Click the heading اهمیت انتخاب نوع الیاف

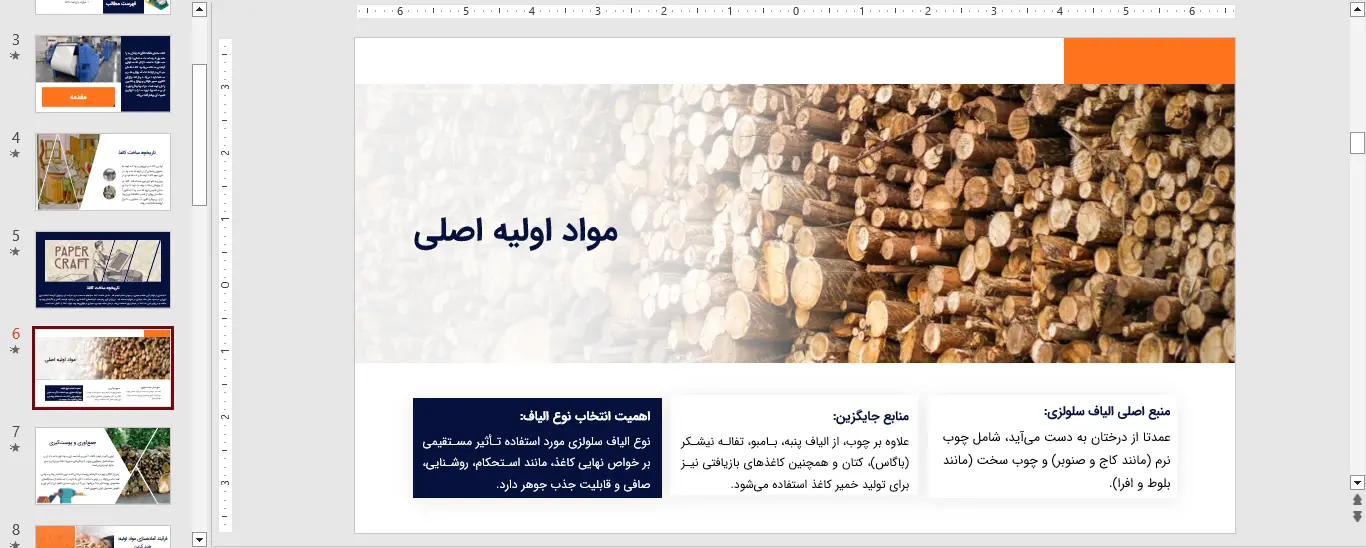(585, 415)
